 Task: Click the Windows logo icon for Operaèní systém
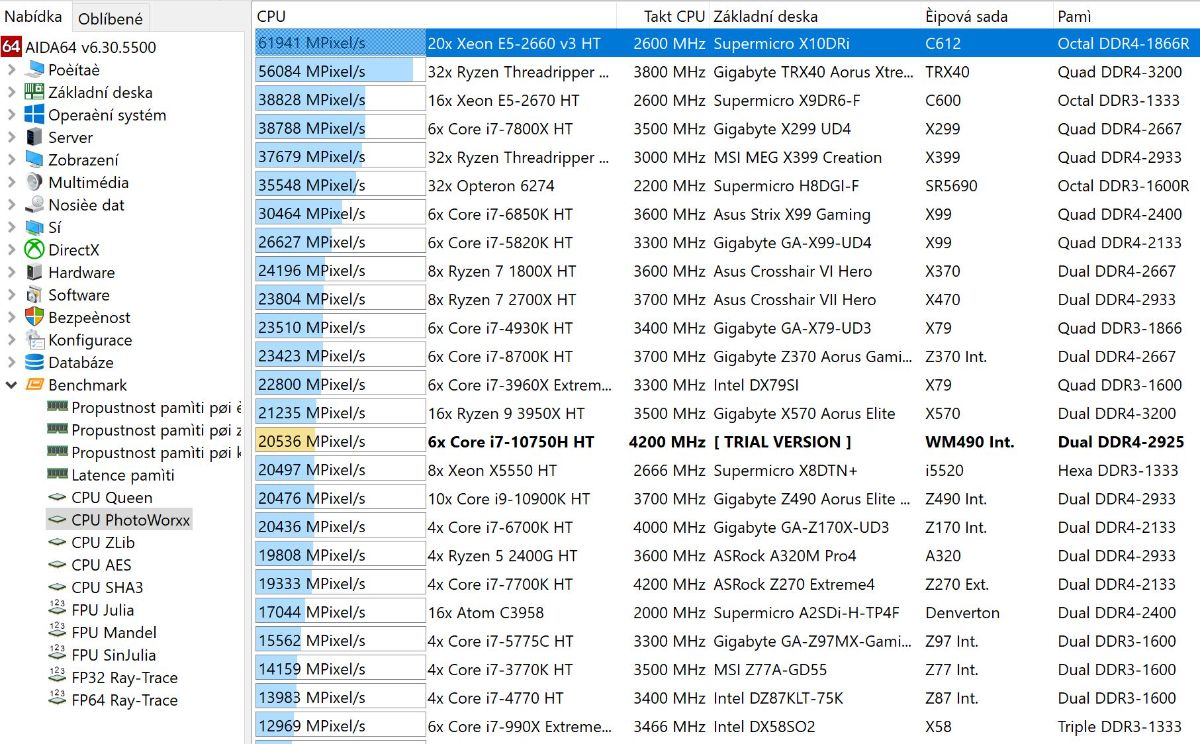click(x=35, y=115)
